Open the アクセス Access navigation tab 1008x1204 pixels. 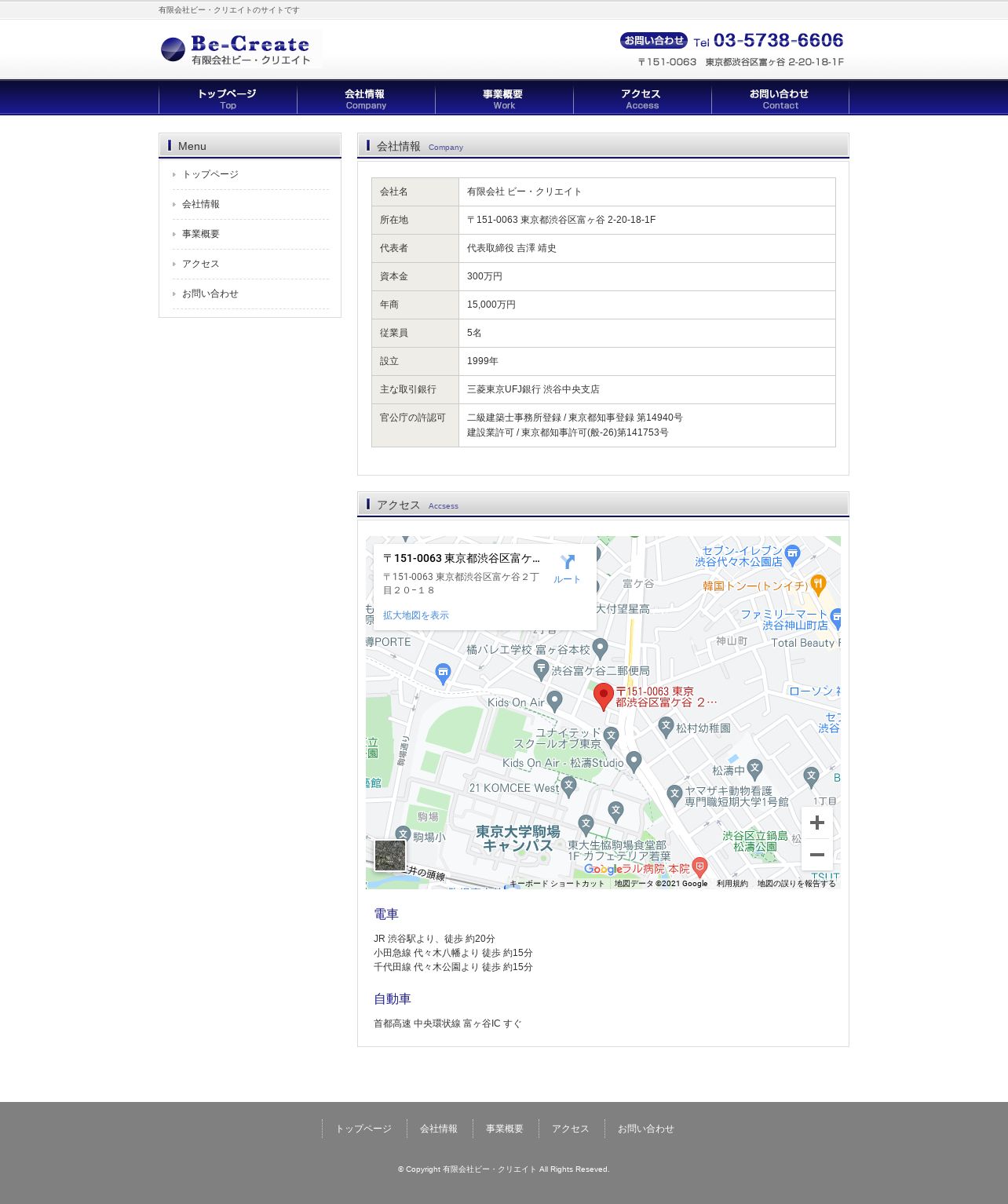click(x=642, y=99)
